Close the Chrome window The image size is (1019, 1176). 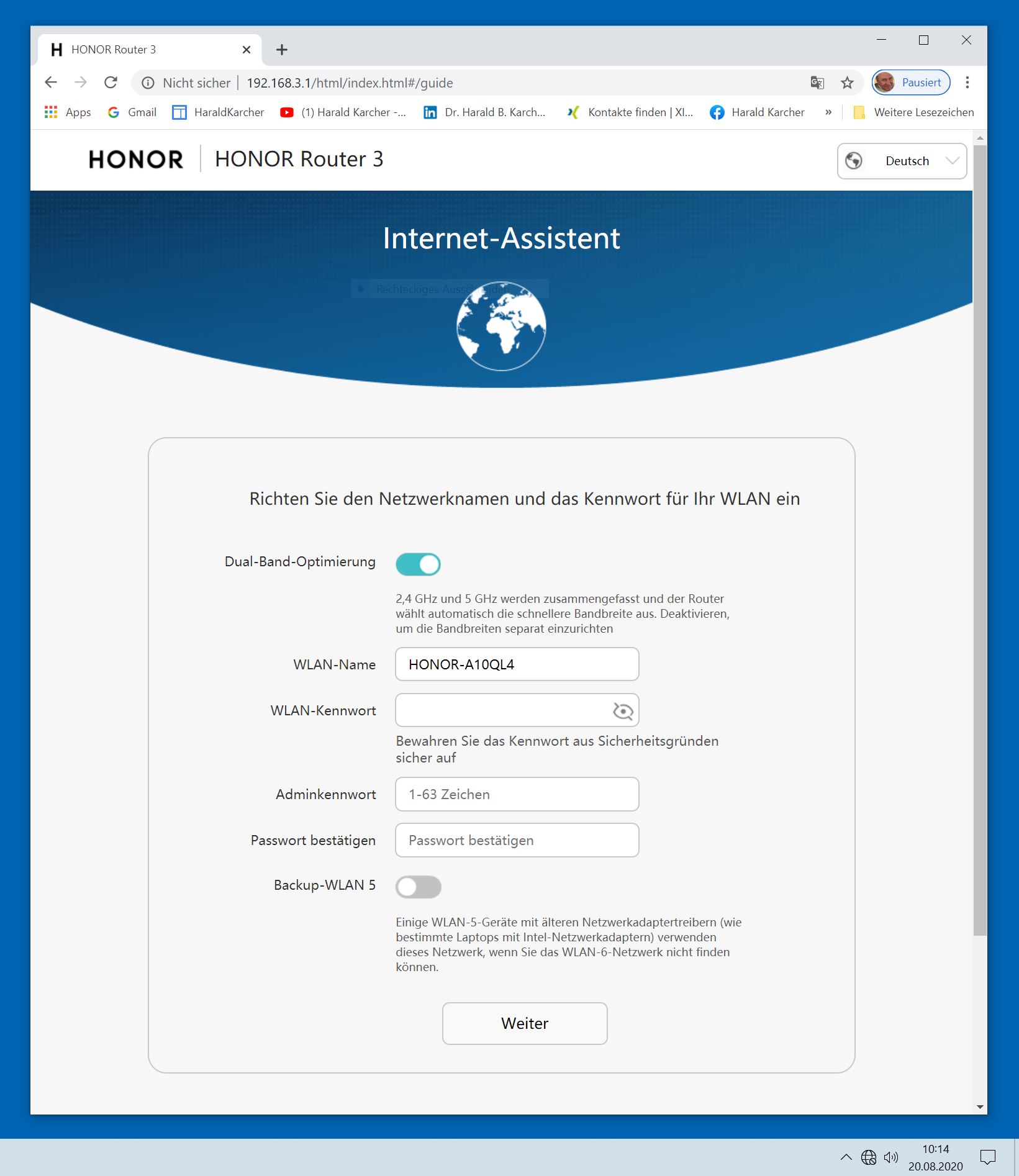tap(966, 40)
